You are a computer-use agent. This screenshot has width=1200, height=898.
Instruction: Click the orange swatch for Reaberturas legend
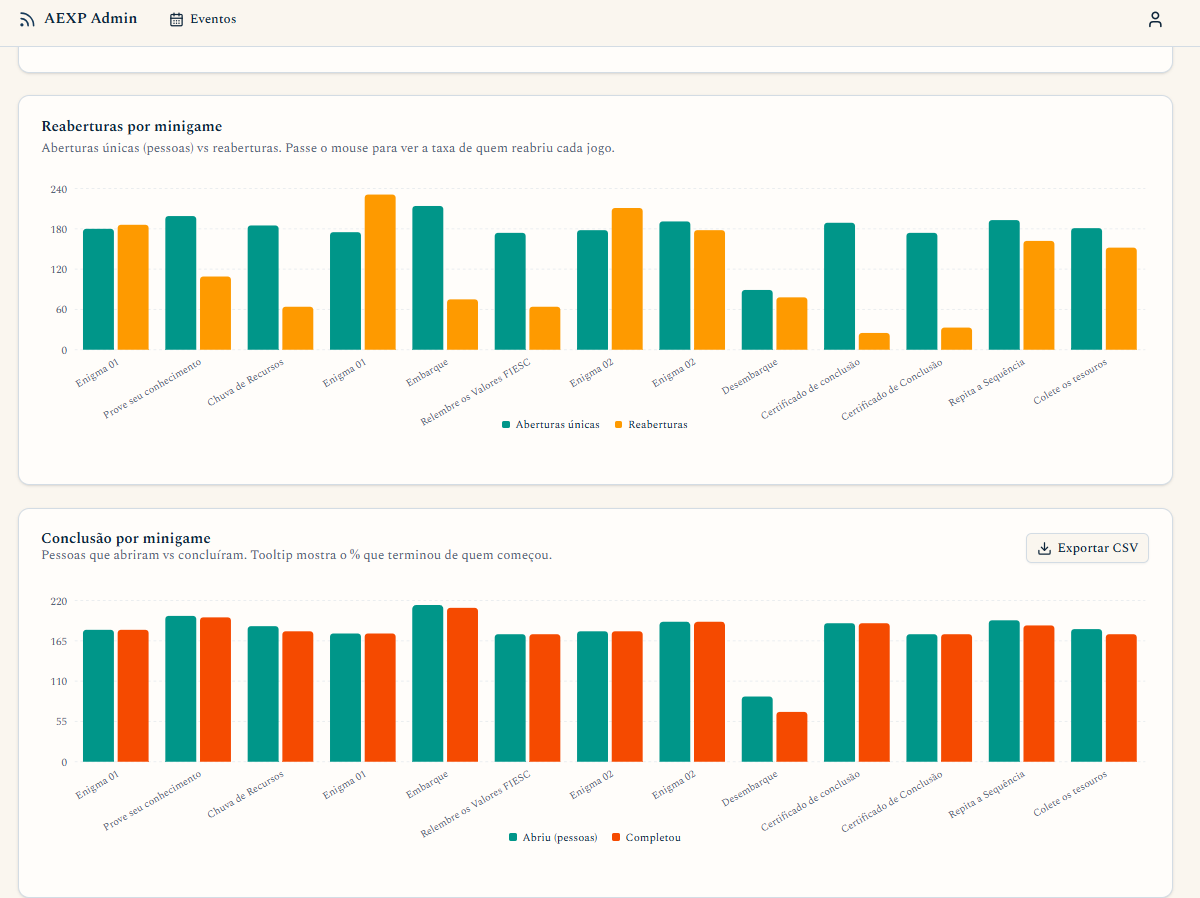pyautogui.click(x=619, y=425)
